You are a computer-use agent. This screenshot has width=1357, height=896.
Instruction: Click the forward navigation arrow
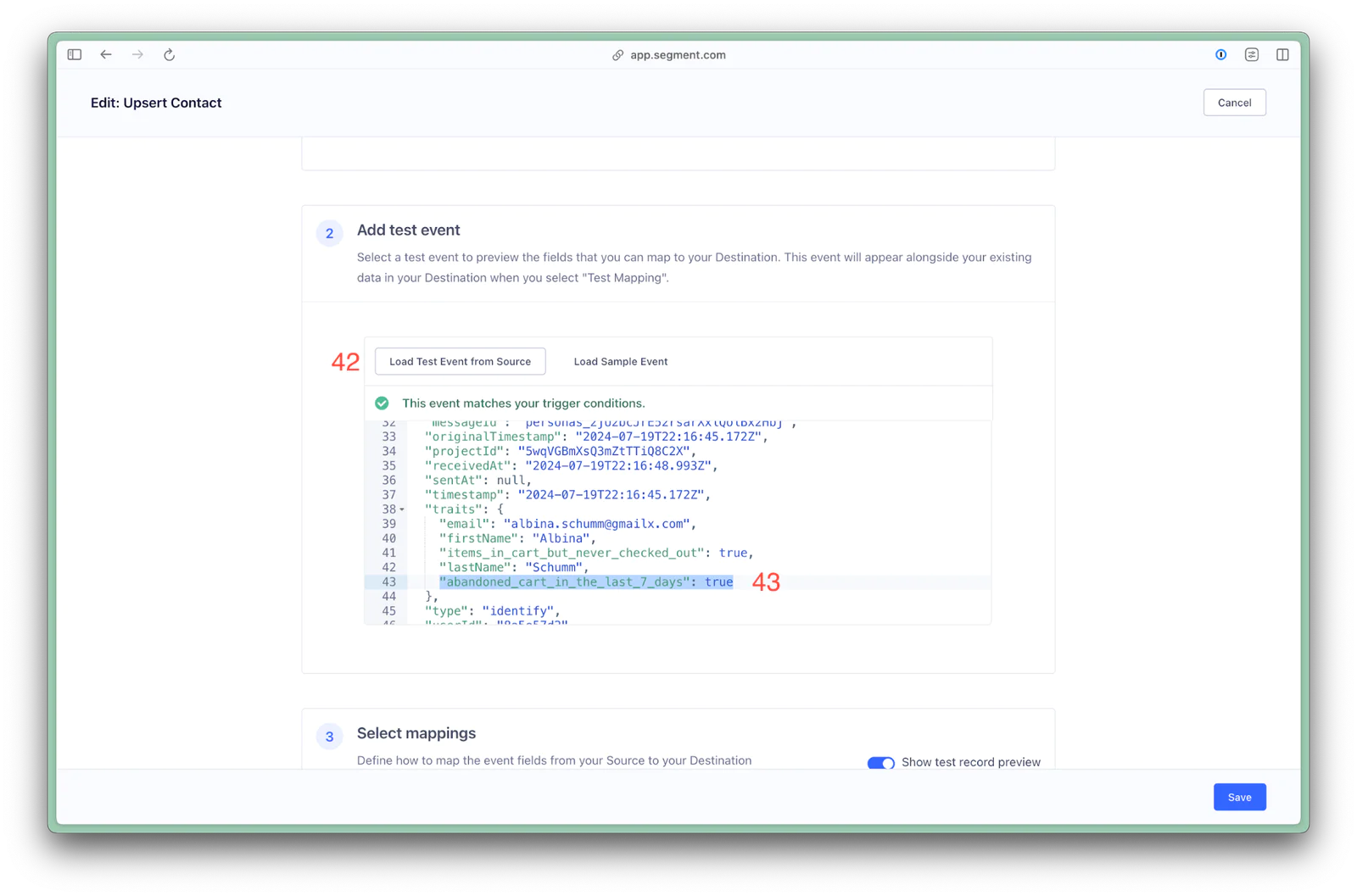pyautogui.click(x=137, y=55)
